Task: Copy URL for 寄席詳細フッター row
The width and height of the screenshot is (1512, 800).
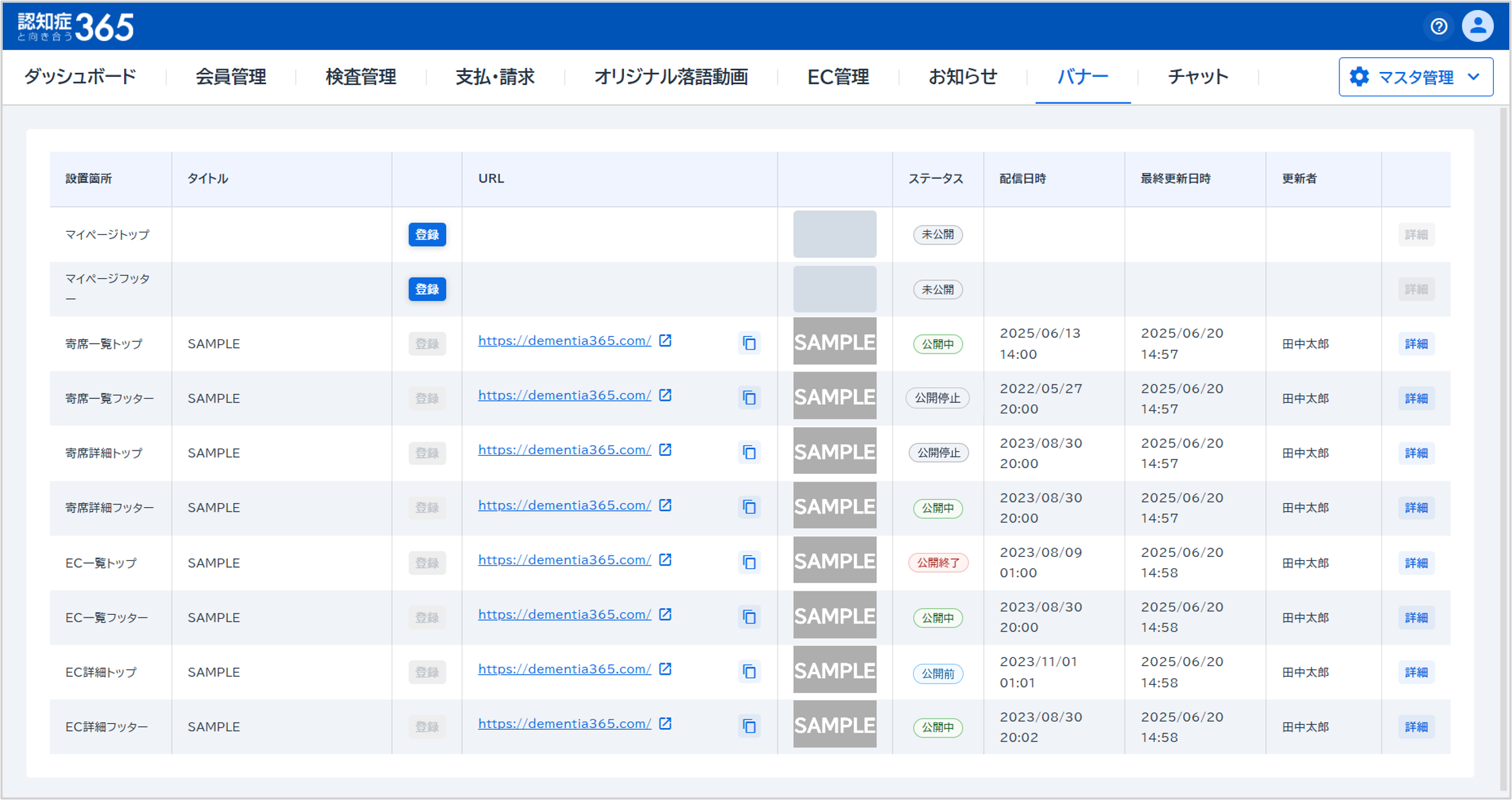Action: pyautogui.click(x=749, y=507)
